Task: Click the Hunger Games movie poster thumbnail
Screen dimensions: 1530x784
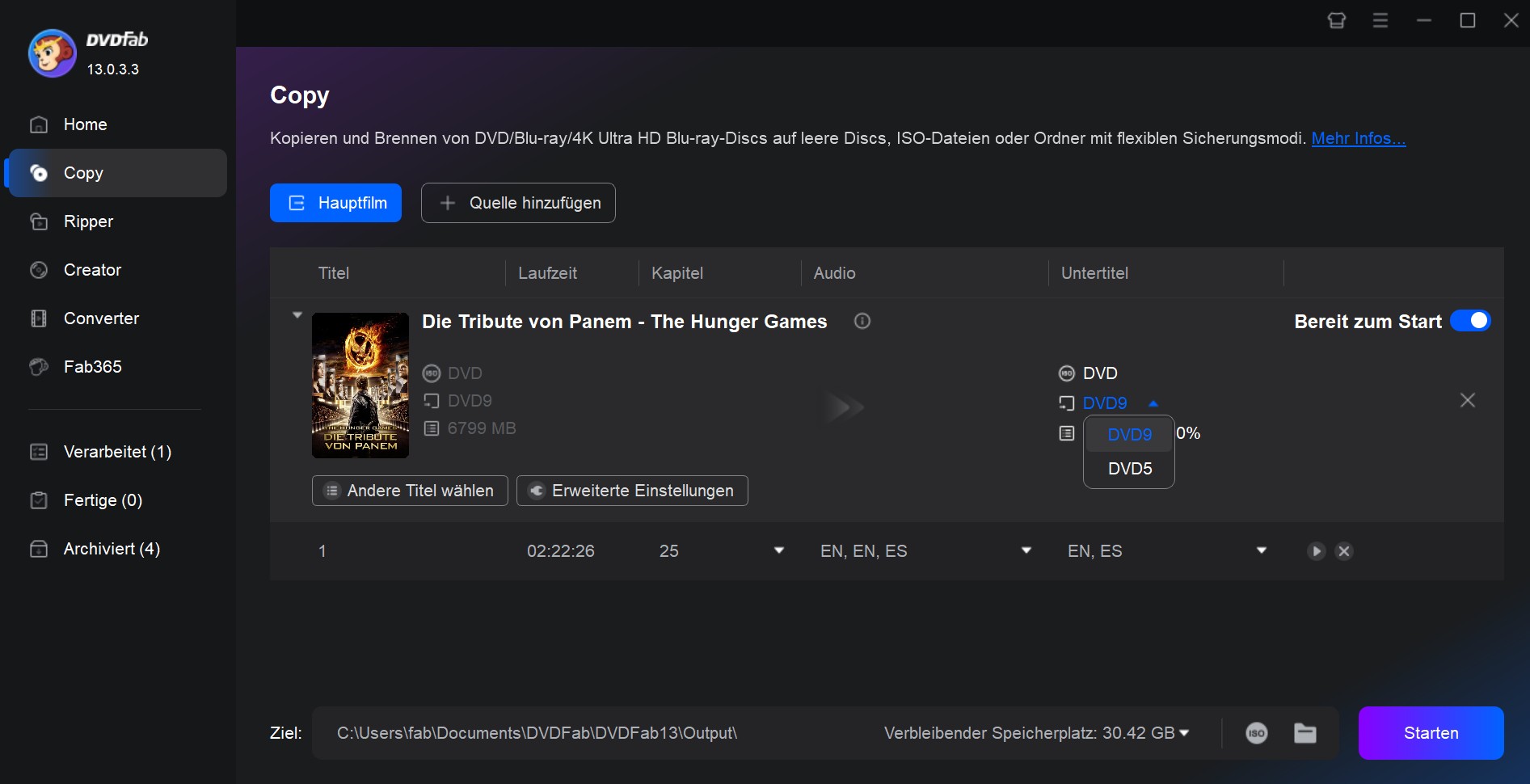Action: click(x=360, y=386)
